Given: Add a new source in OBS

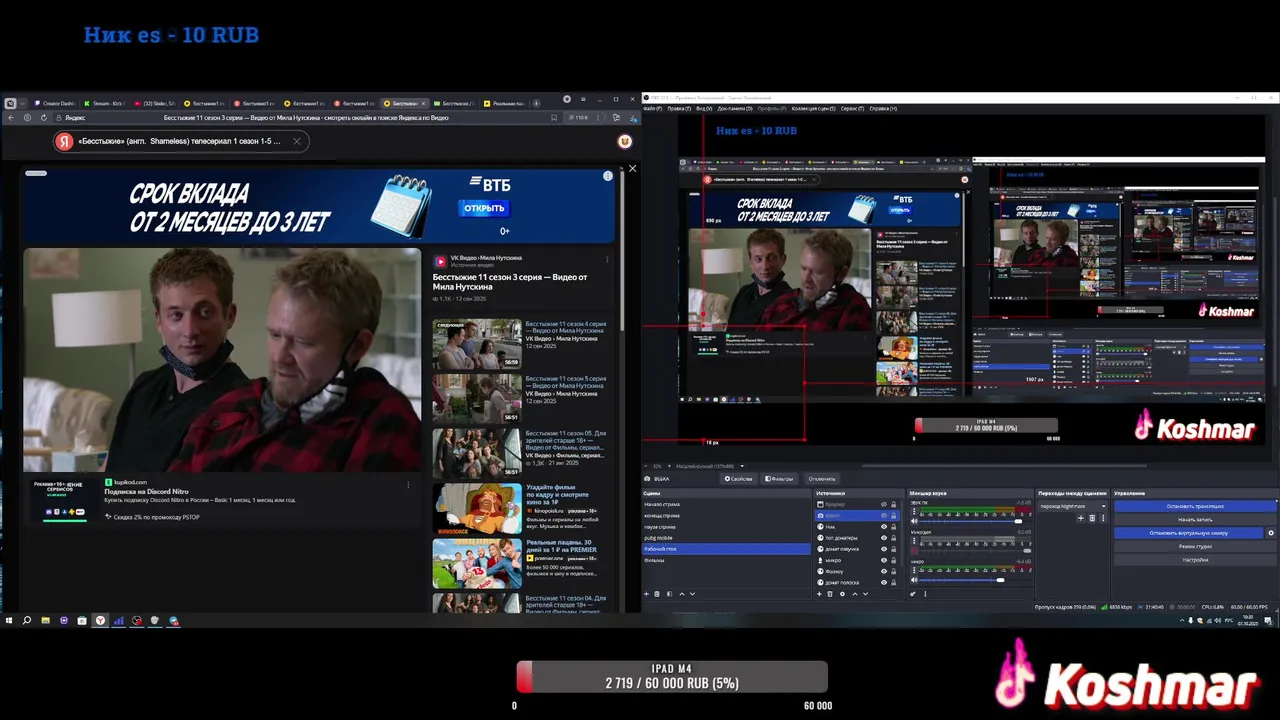Looking at the screenshot, I should [819, 594].
